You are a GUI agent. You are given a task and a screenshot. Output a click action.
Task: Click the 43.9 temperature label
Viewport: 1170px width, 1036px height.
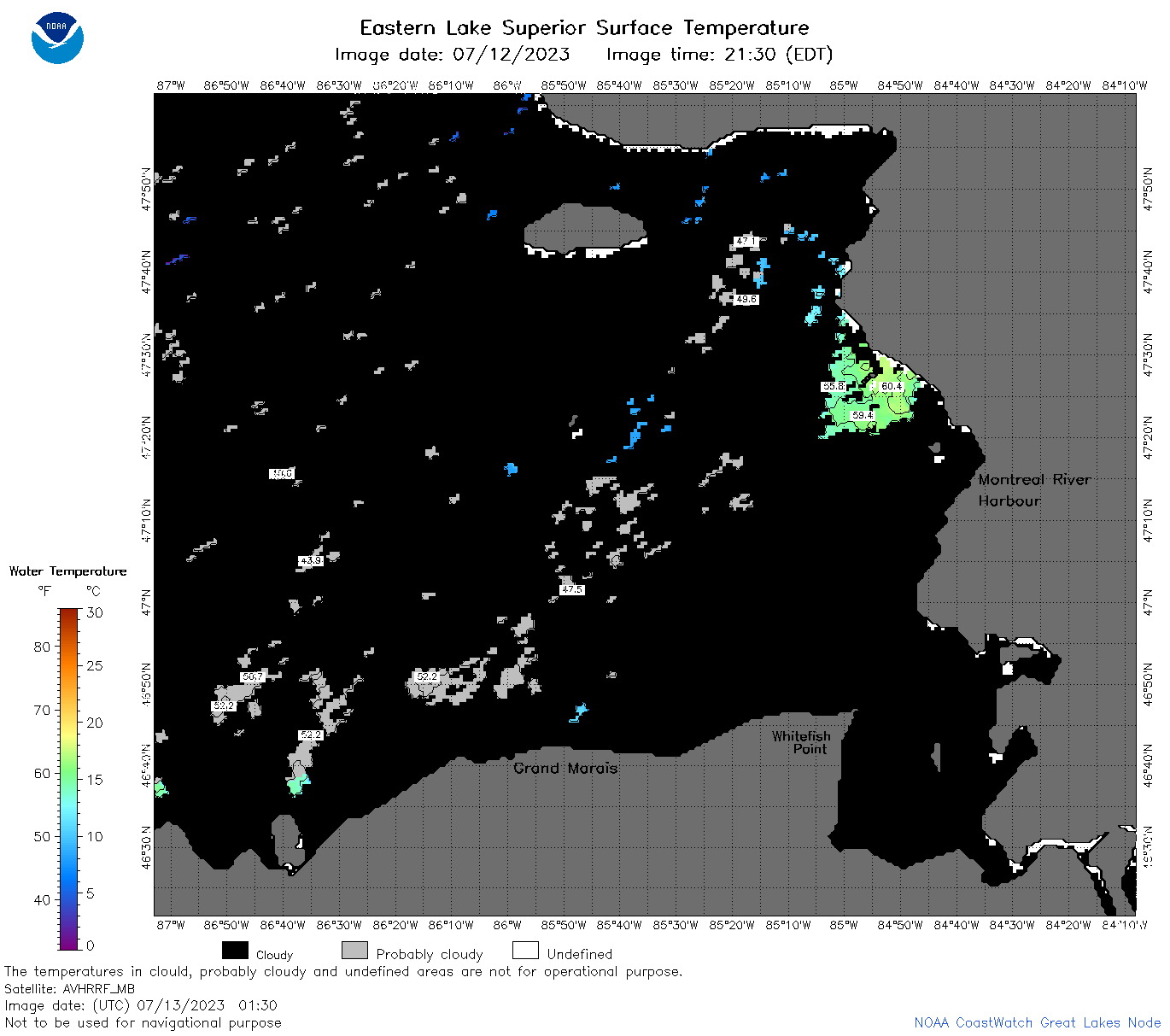tap(310, 560)
